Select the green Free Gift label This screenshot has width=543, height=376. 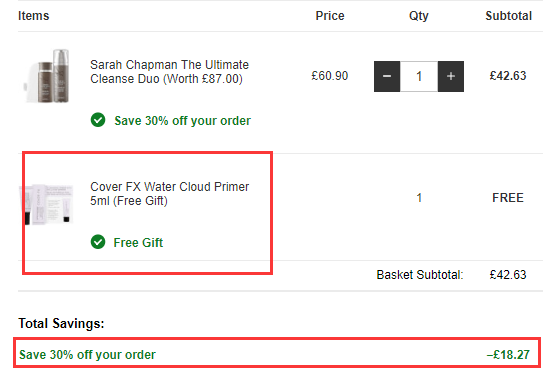[138, 243]
